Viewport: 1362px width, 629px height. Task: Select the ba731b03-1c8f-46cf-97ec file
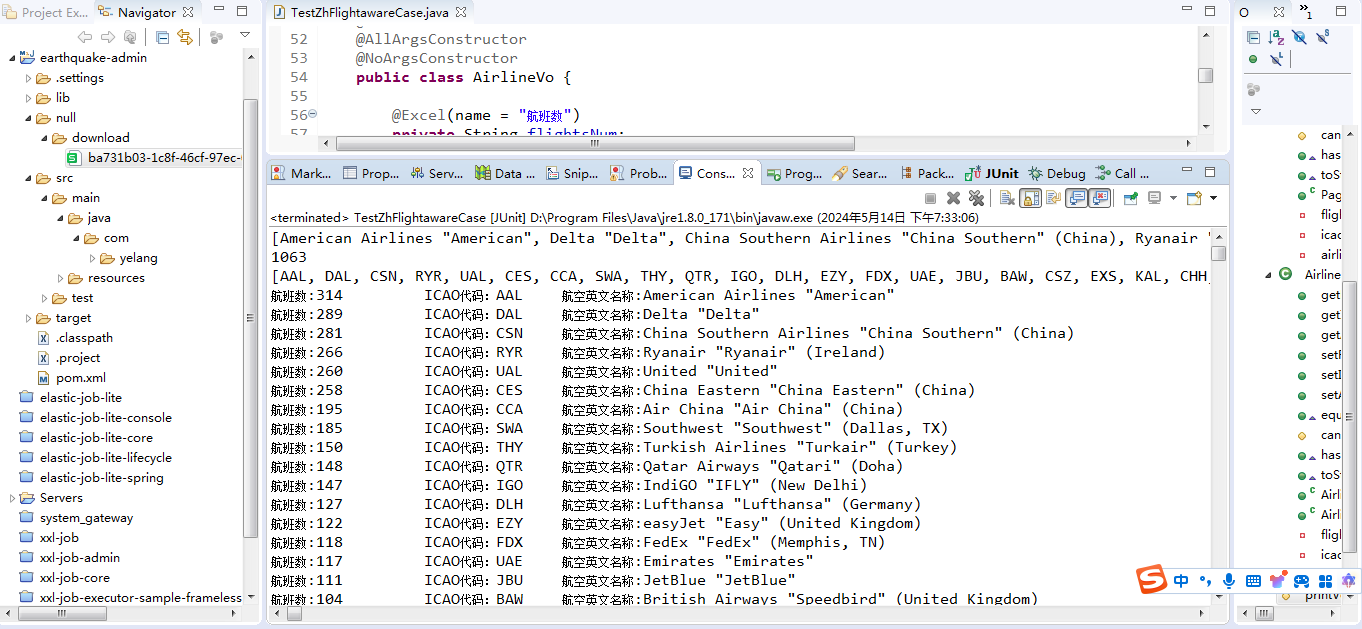click(153, 158)
